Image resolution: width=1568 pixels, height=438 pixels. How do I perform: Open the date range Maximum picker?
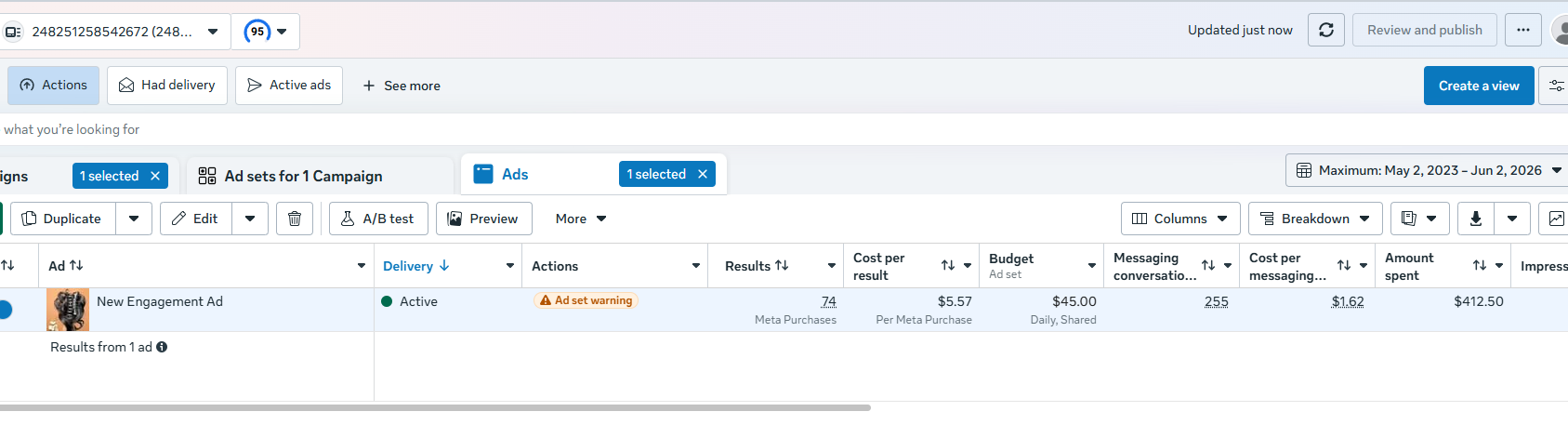click(1427, 170)
